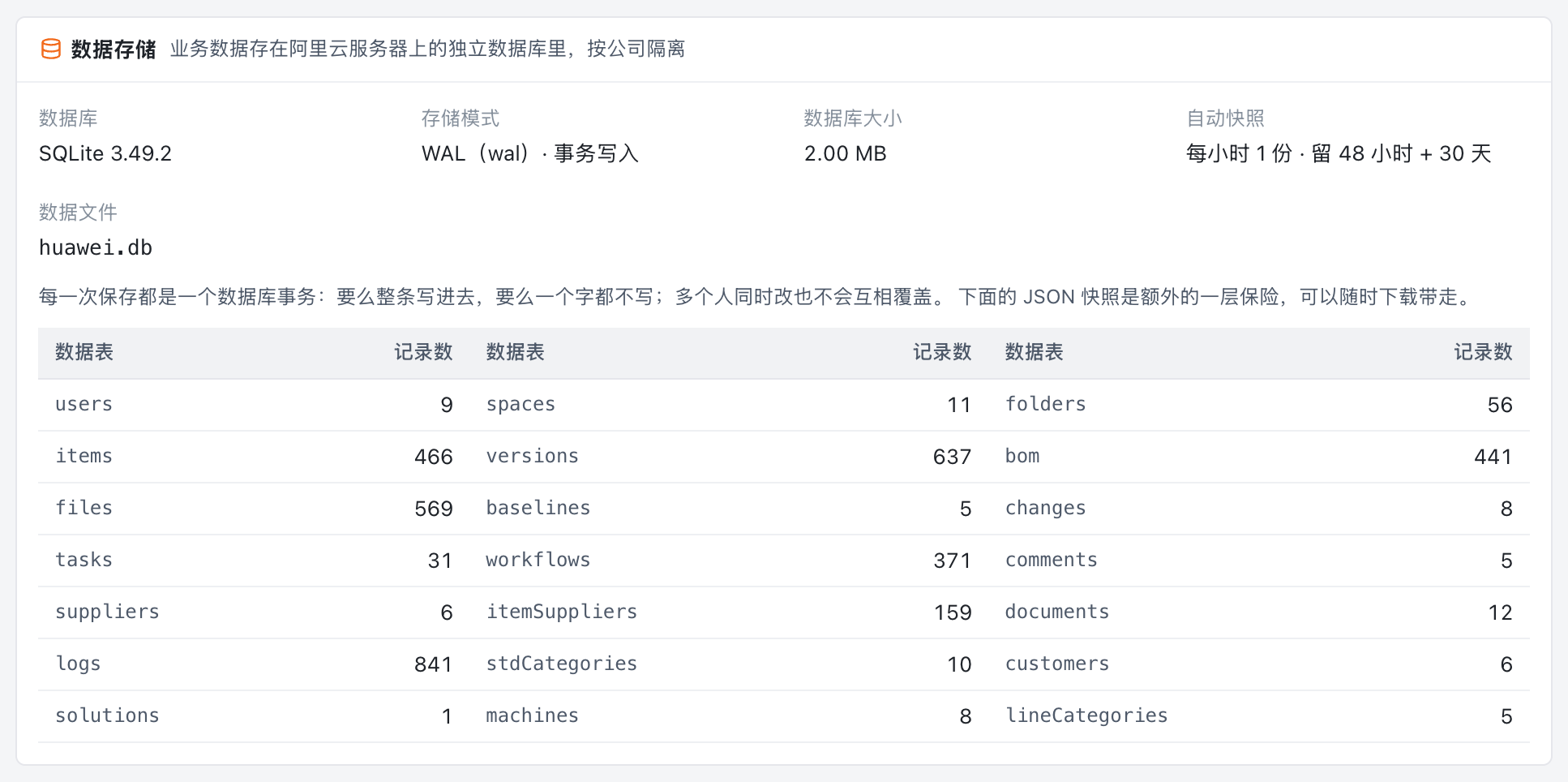Click the files record count 569
This screenshot has width=1568, height=782.
433,509
